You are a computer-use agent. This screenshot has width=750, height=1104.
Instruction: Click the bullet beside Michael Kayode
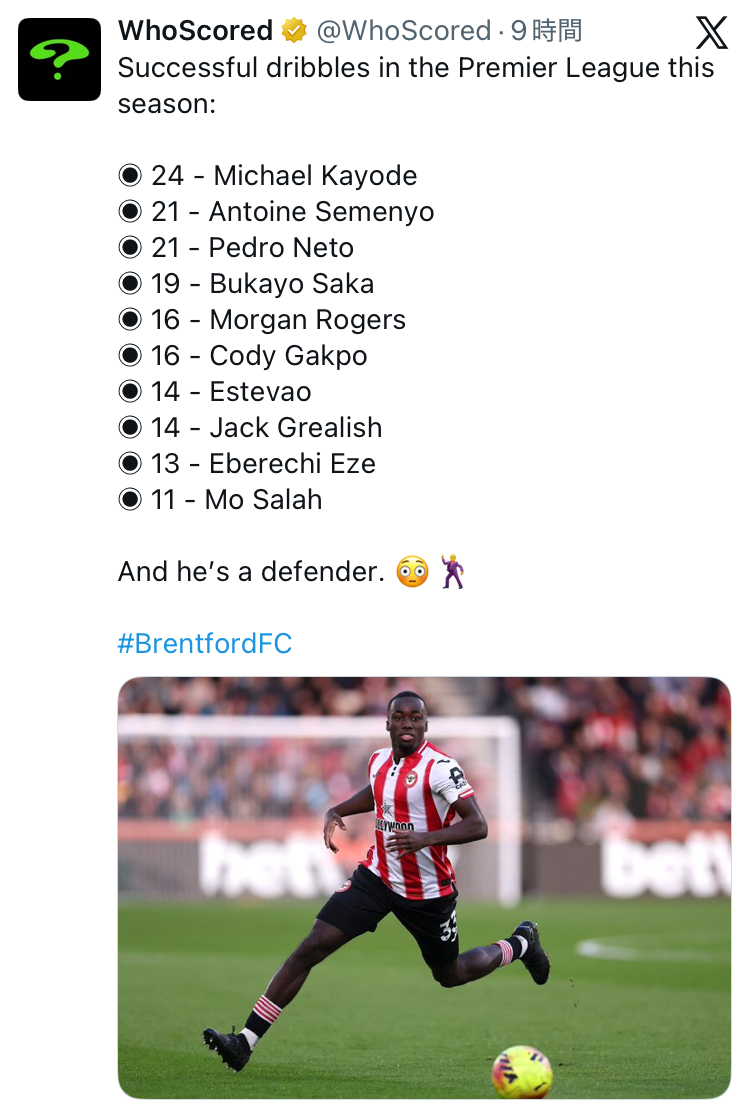pyautogui.click(x=130, y=176)
